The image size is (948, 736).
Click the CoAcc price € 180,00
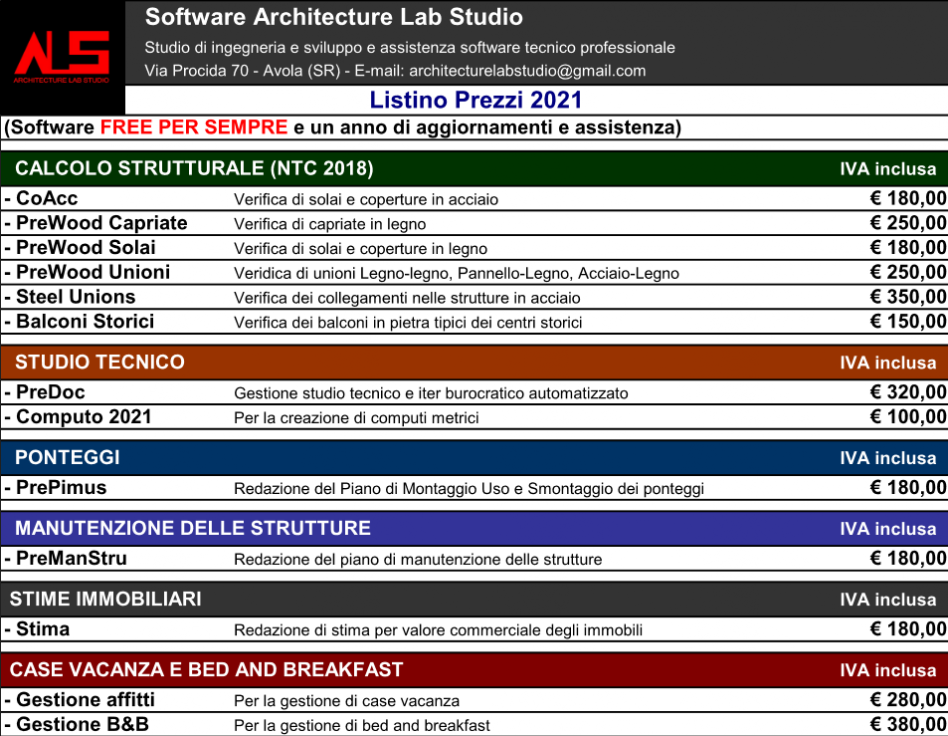click(908, 198)
